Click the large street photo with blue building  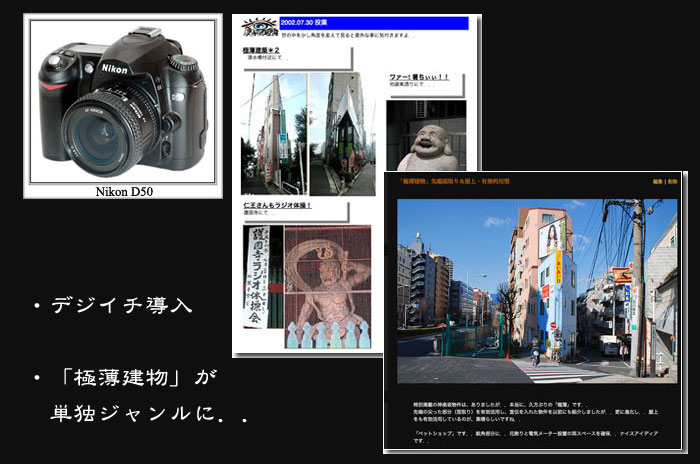(x=537, y=291)
